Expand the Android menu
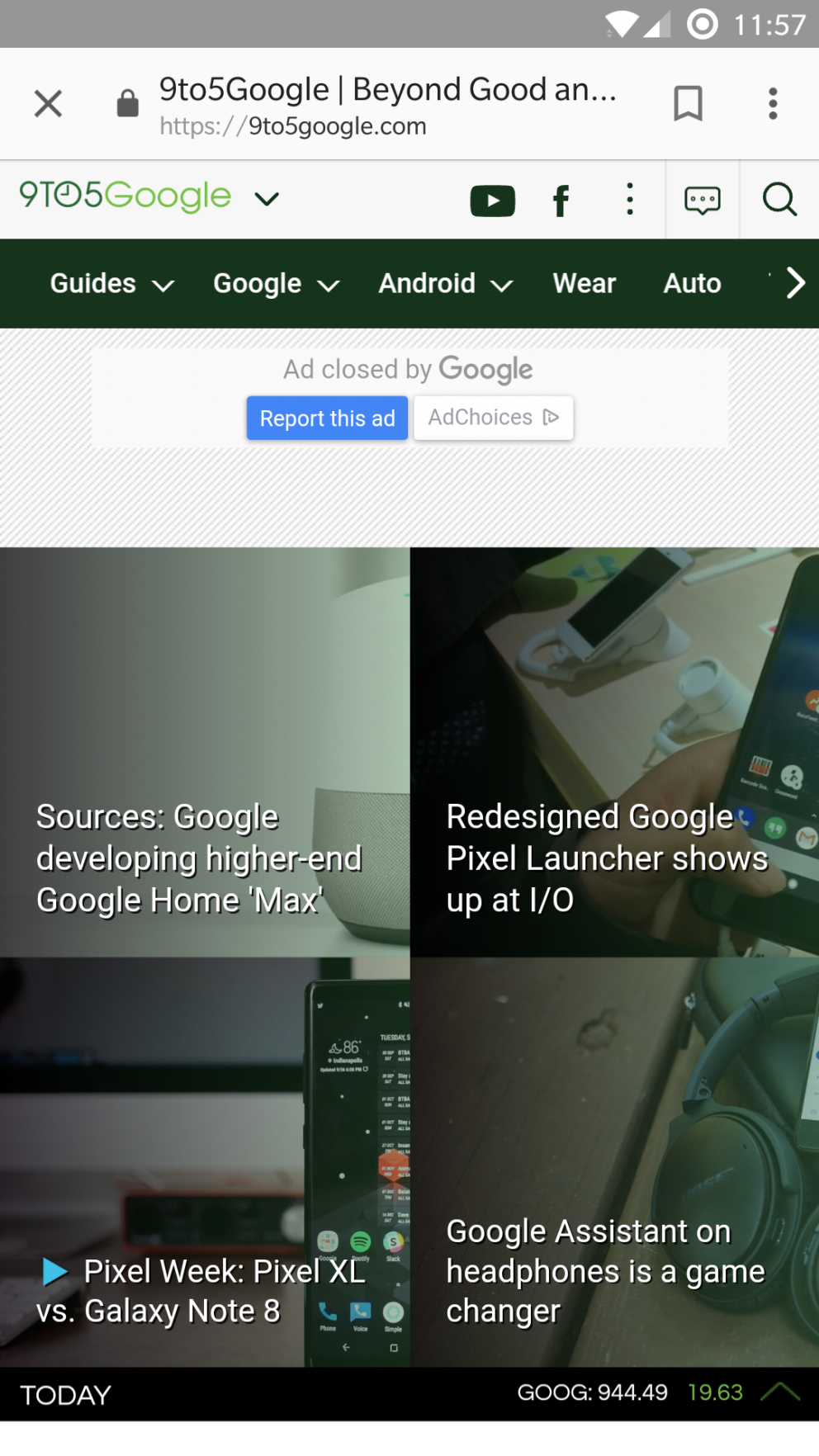Image resolution: width=819 pixels, height=1456 pixels. [x=446, y=284]
